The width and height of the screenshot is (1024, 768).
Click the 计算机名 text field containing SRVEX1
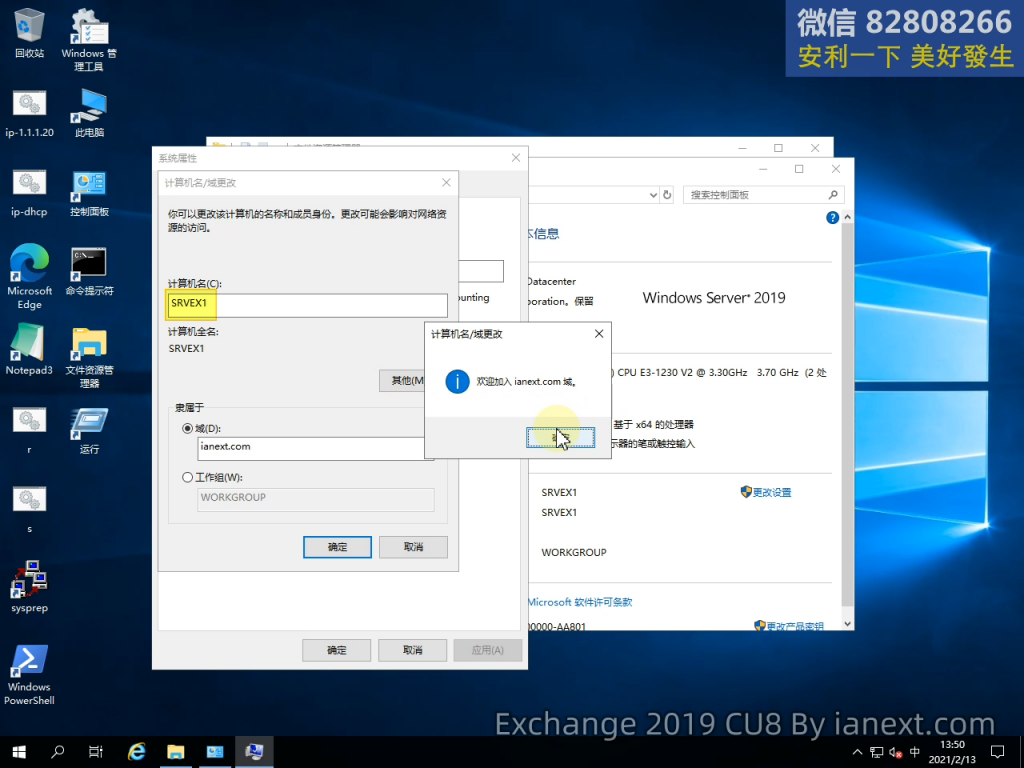coord(308,305)
